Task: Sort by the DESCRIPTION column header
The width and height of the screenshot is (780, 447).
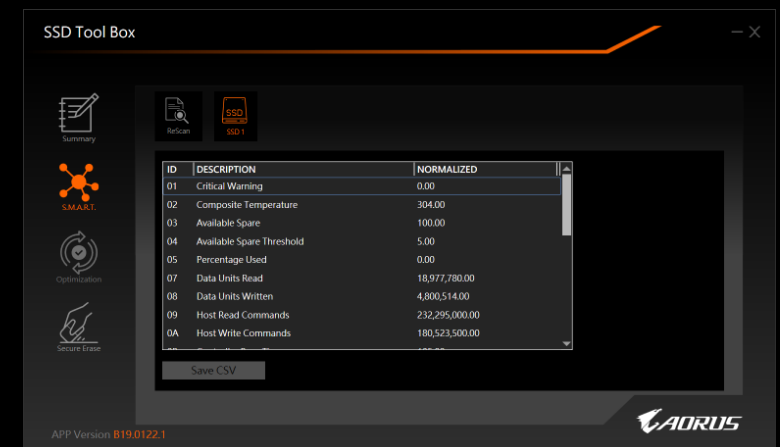Action: 303,169
